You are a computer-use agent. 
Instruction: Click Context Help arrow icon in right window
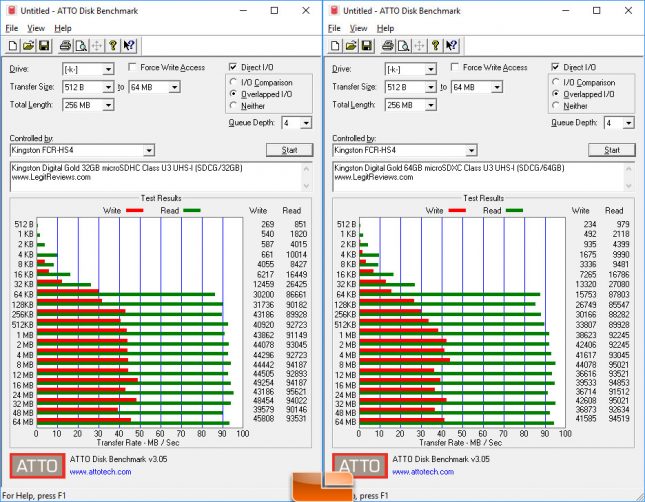click(x=451, y=45)
